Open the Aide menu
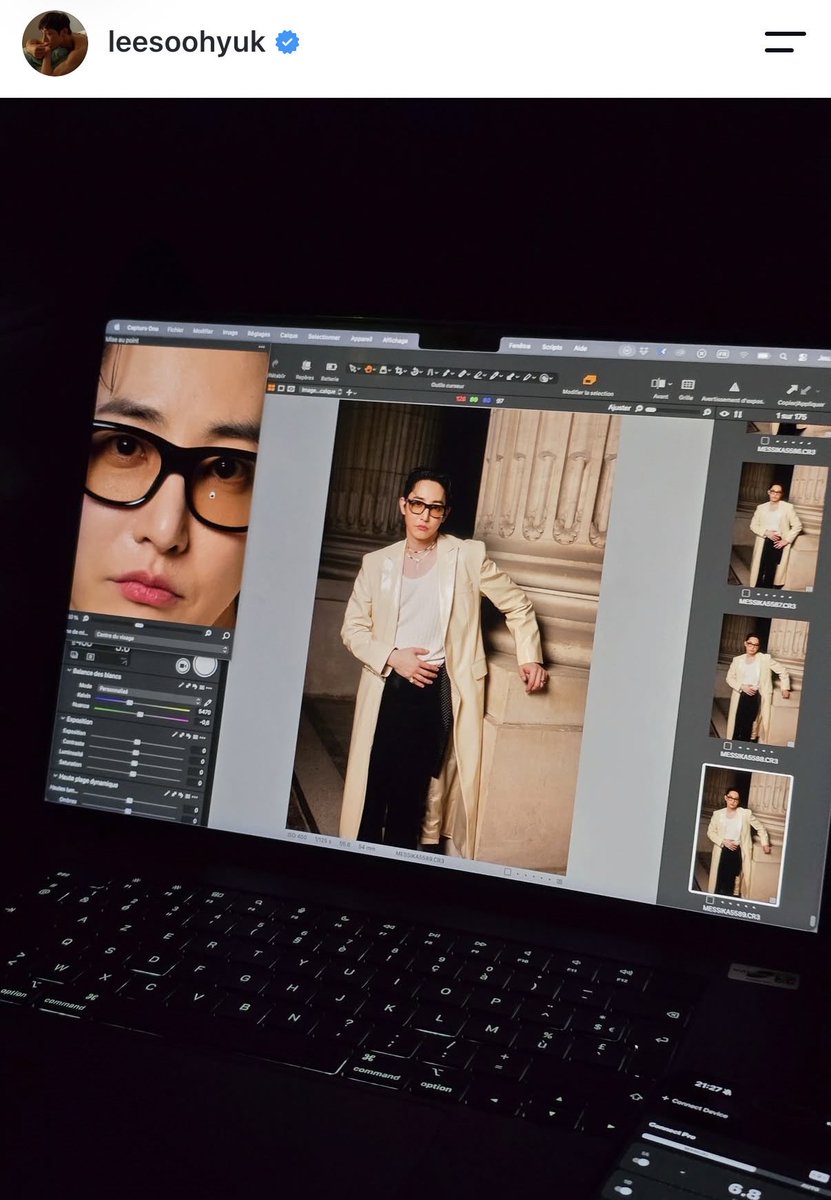The width and height of the screenshot is (831, 1200). [580, 348]
